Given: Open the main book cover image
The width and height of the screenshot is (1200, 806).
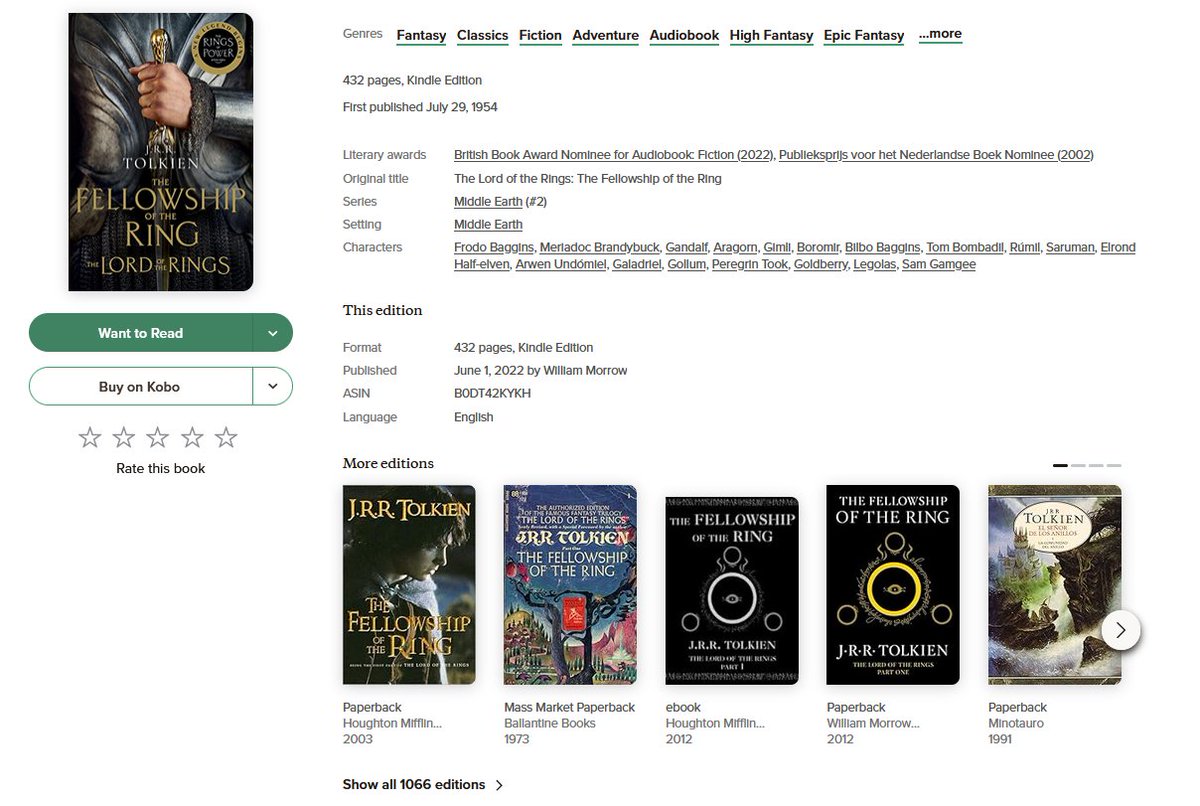Looking at the screenshot, I should [161, 152].
